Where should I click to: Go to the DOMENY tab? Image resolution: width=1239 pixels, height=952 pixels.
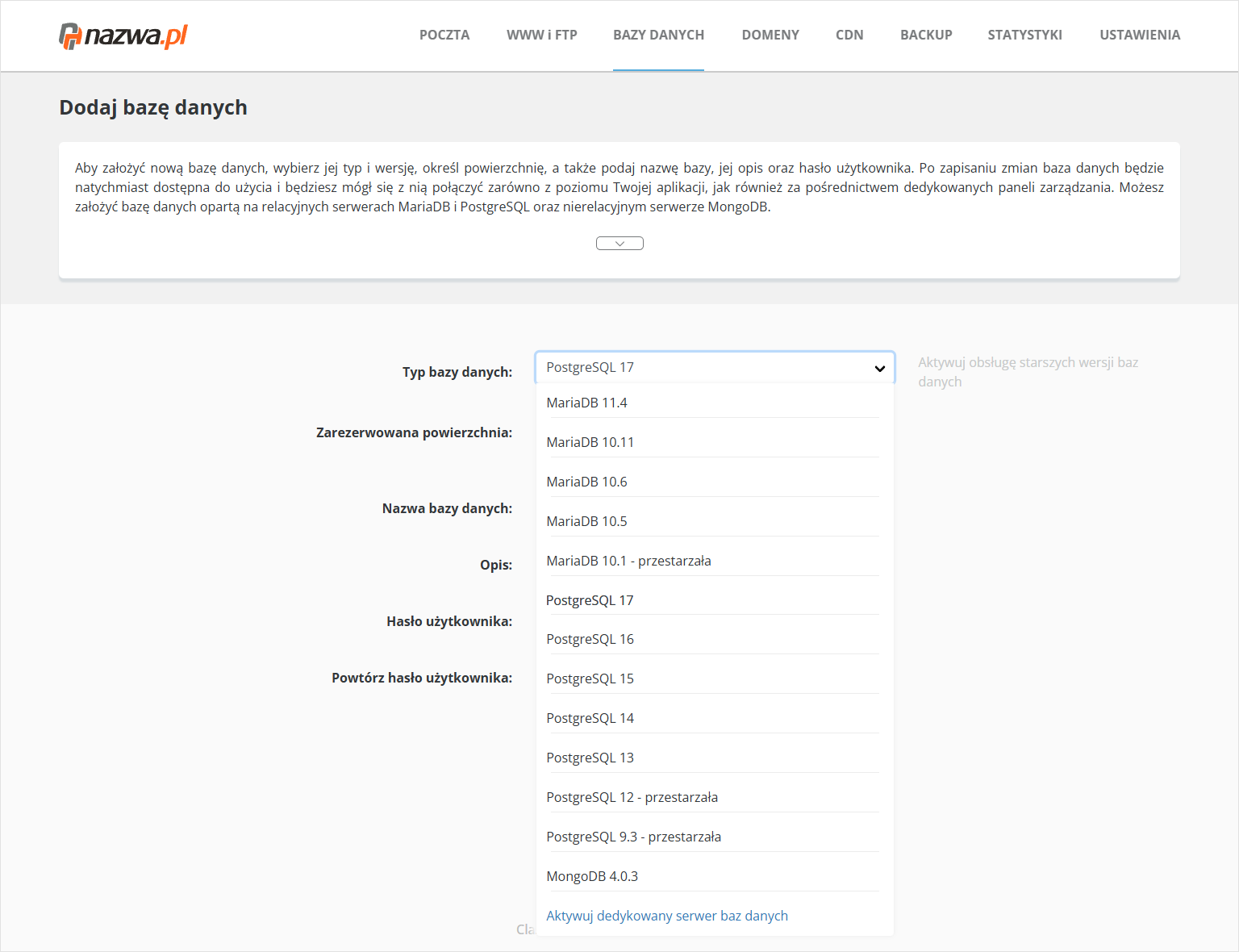click(x=770, y=35)
